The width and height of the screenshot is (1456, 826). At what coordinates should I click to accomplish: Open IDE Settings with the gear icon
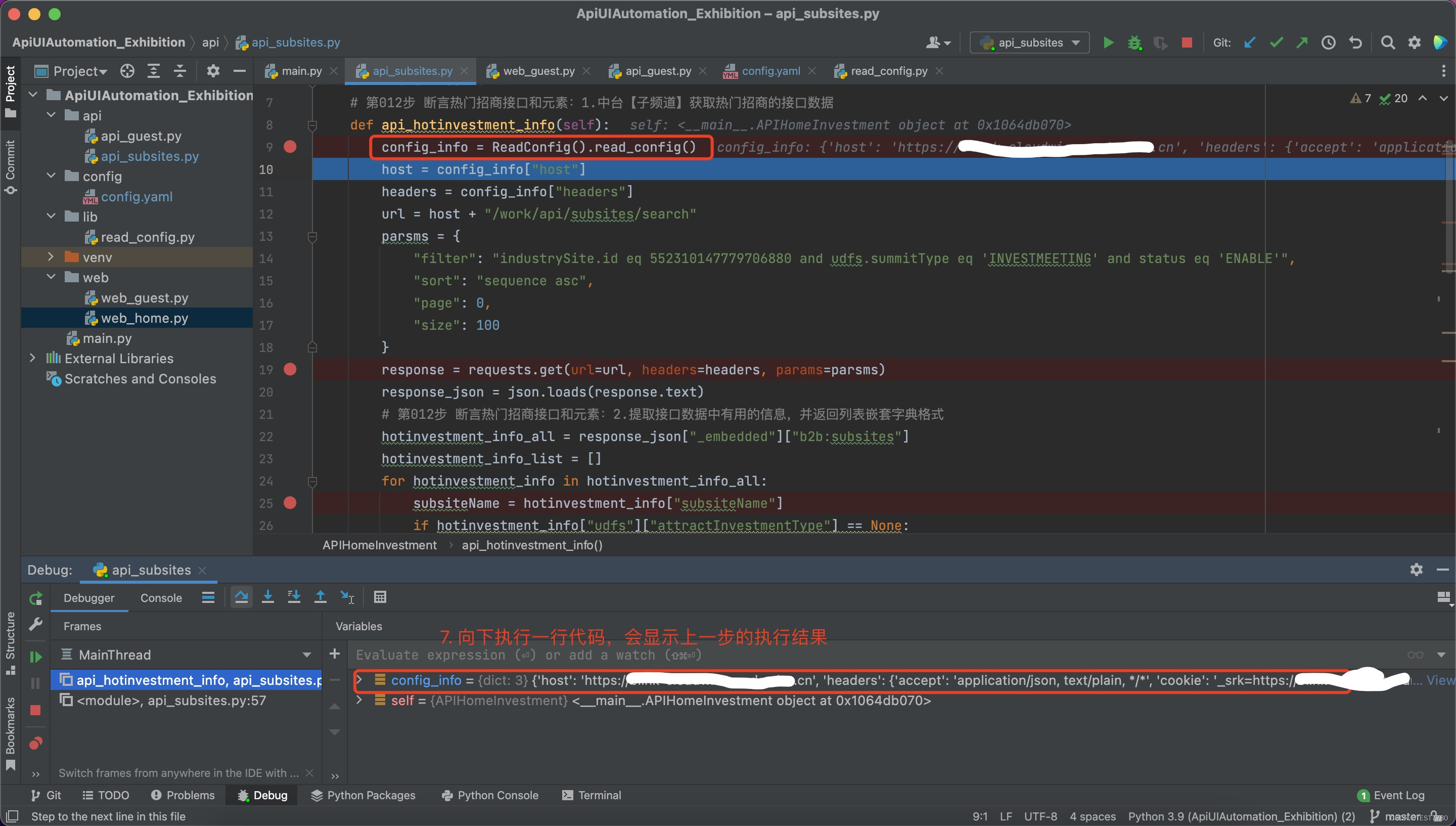(1414, 42)
